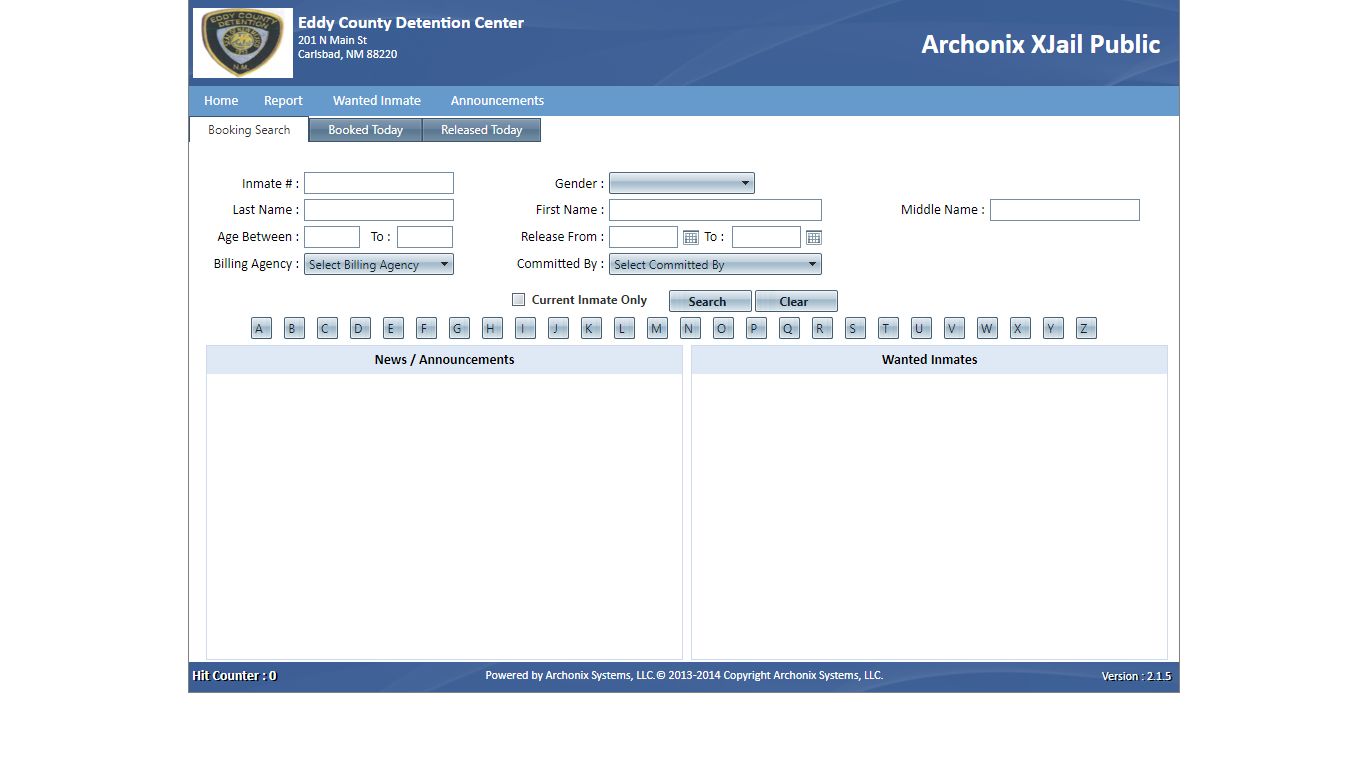
Task: Open the Release To calendar picker
Action: tap(813, 238)
